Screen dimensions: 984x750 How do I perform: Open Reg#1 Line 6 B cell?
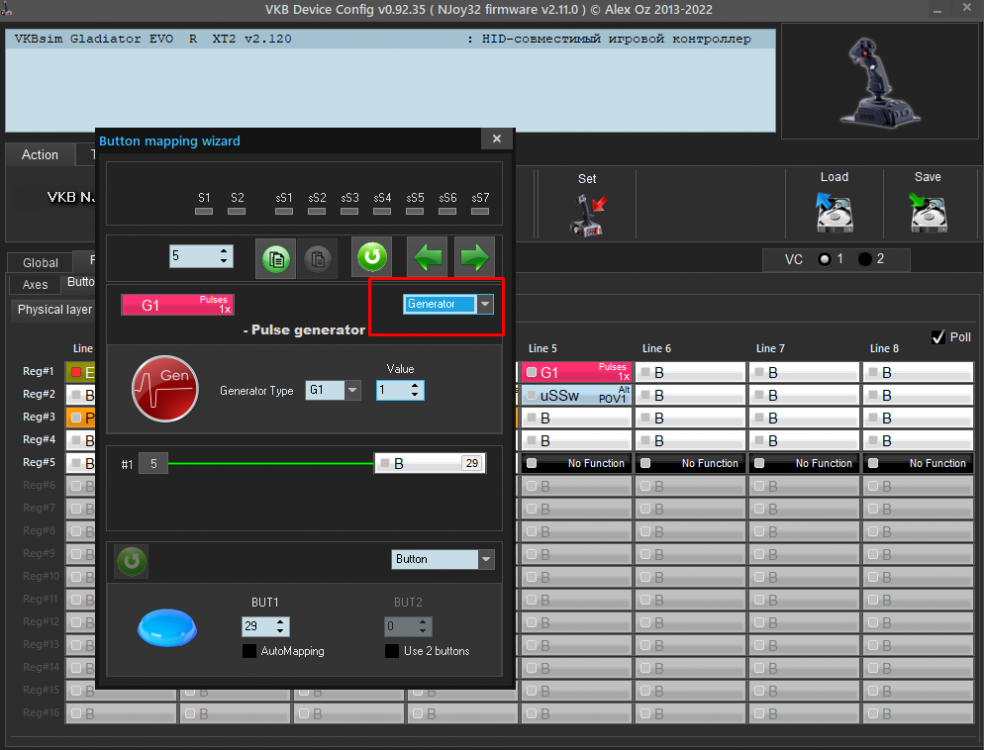click(x=690, y=372)
